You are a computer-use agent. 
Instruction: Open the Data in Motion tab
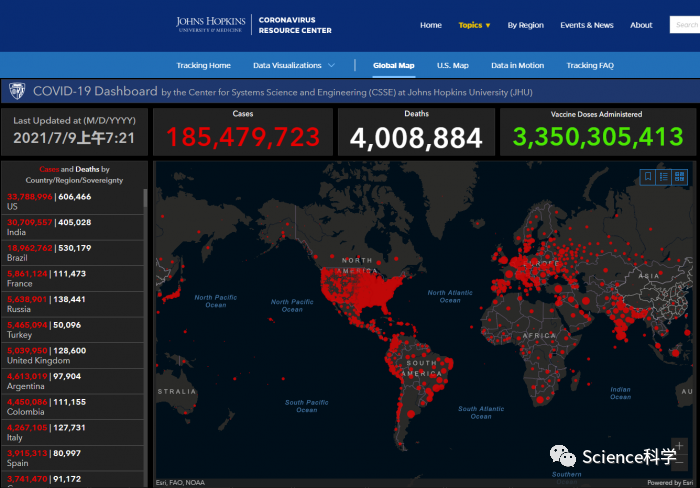(517, 65)
